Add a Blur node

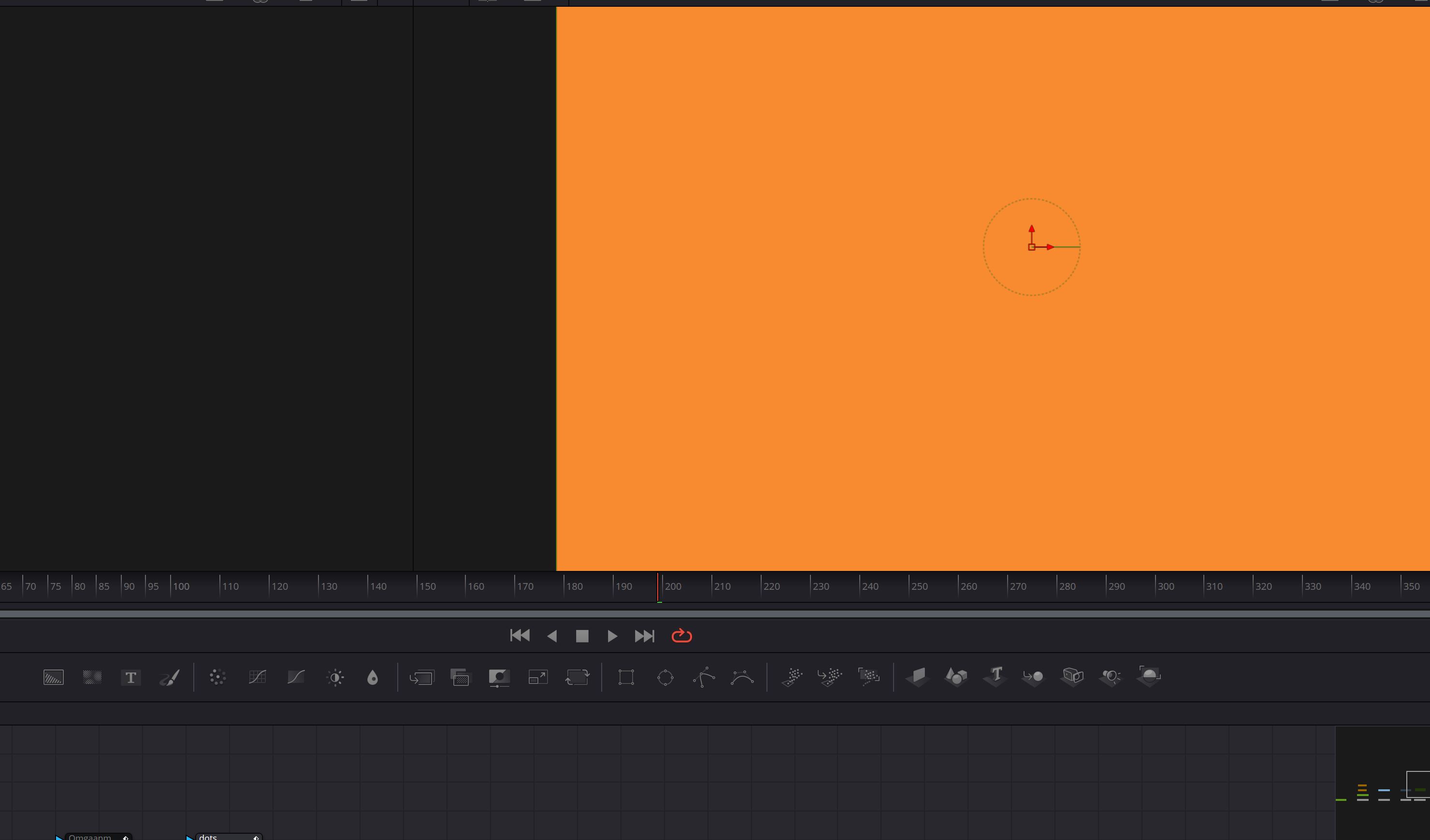click(x=372, y=677)
